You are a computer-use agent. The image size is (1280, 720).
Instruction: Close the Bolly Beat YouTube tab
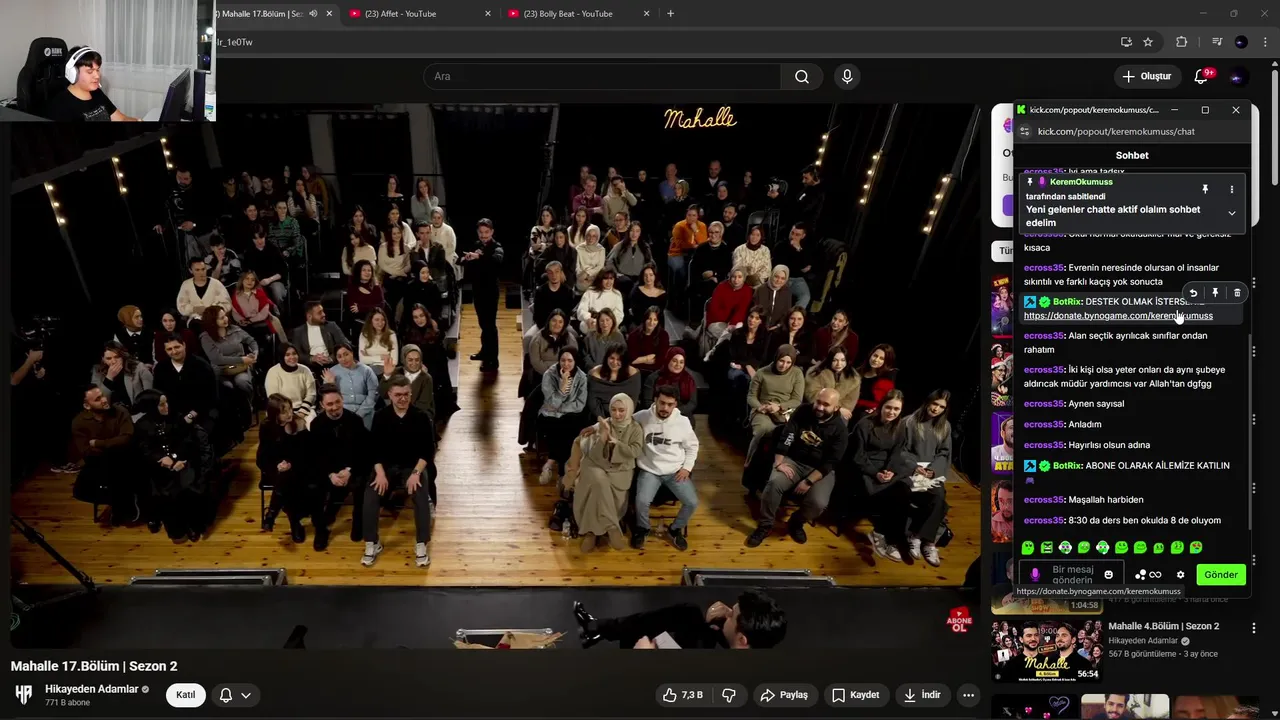646,14
